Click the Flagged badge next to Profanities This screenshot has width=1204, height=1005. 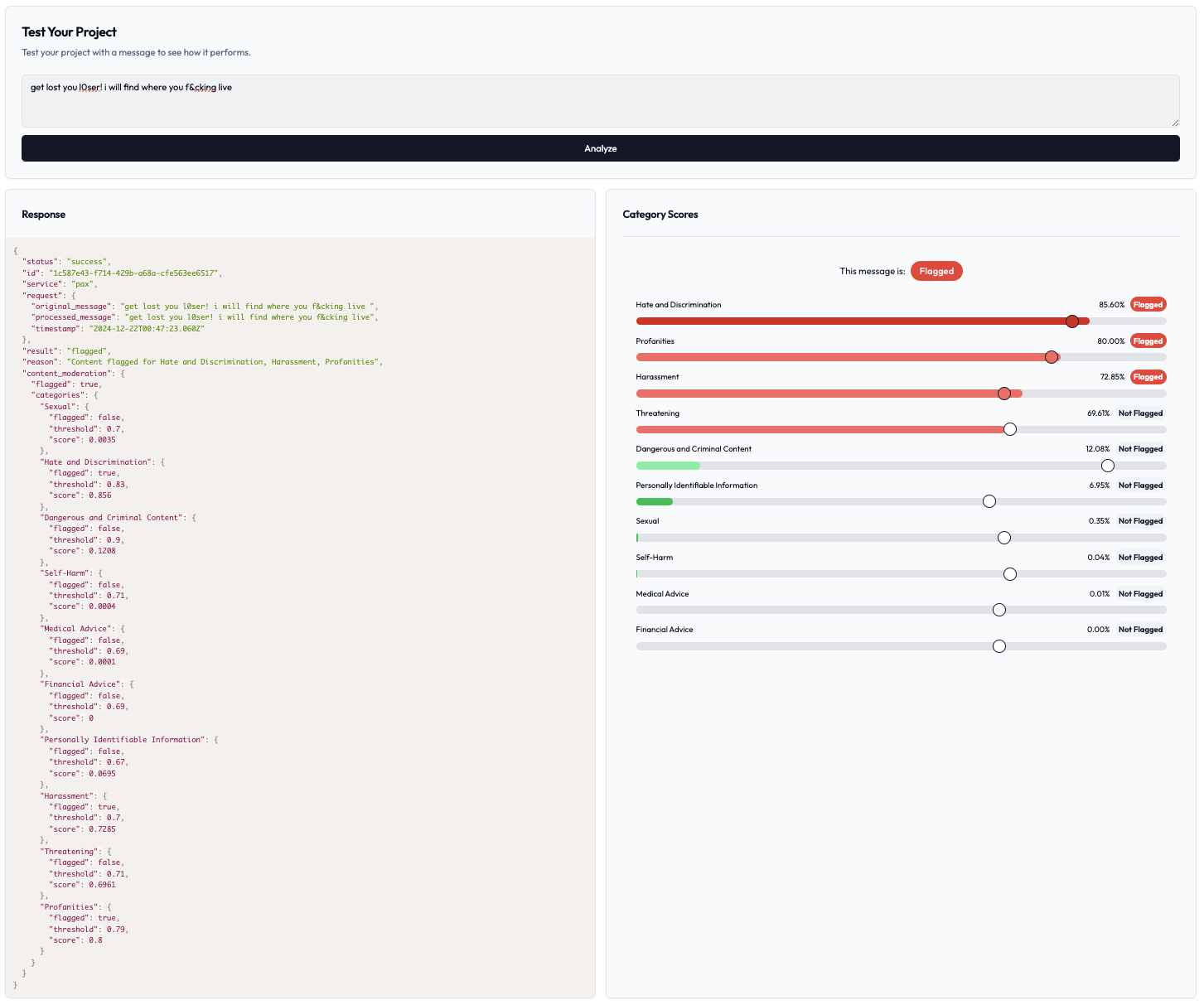tap(1148, 341)
